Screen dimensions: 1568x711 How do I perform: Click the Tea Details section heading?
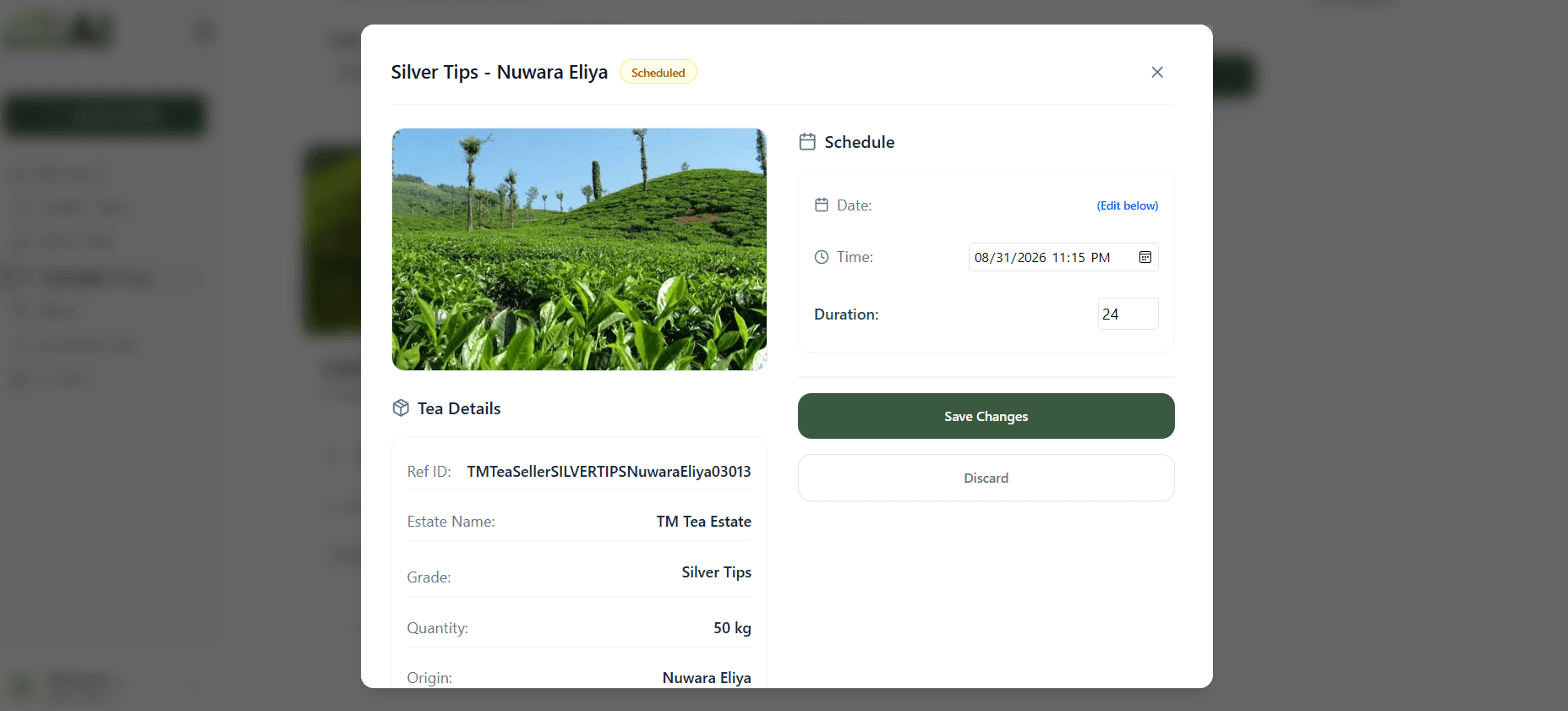(x=459, y=408)
